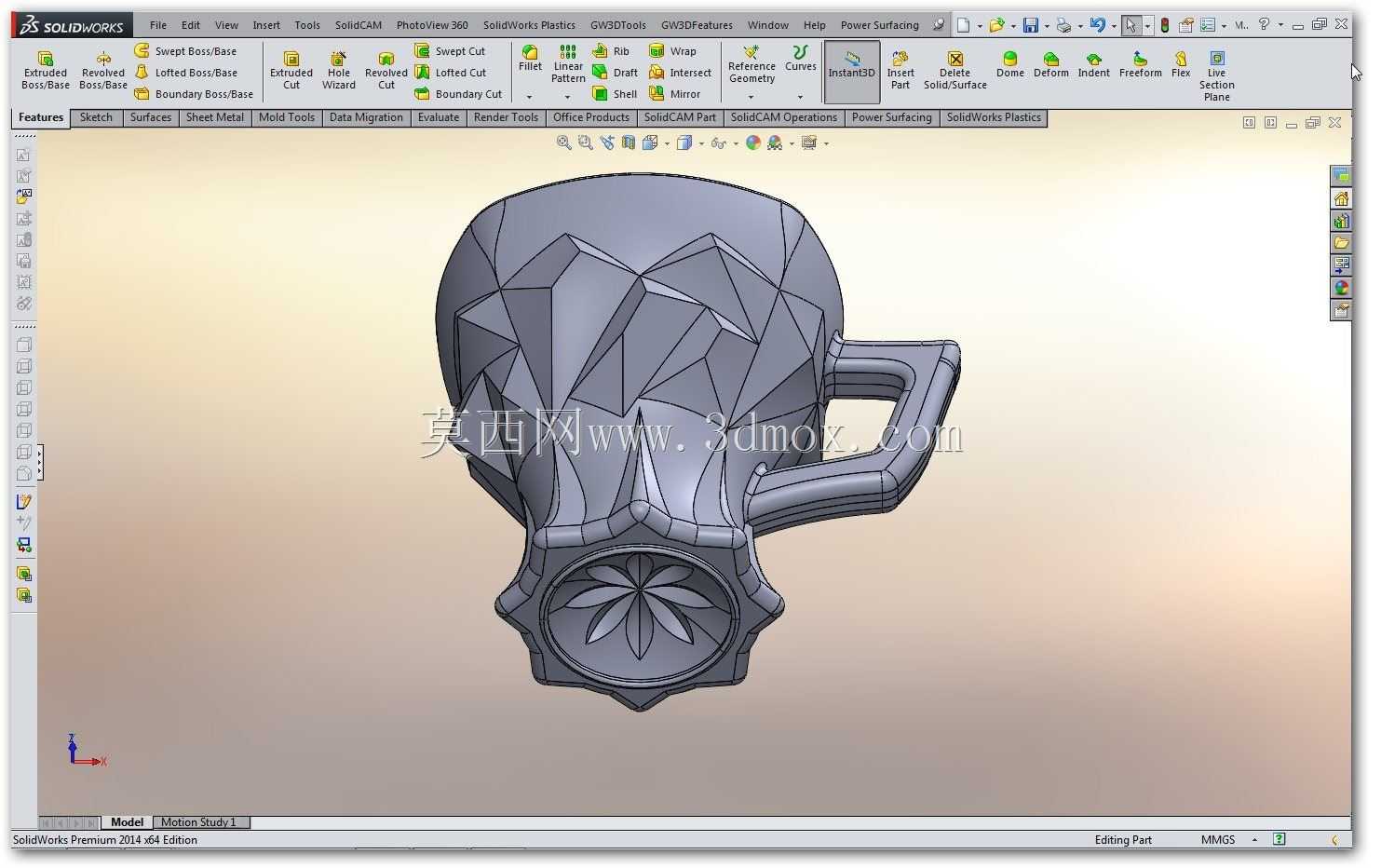
Task: Select the Deform feature
Action: click(1051, 65)
